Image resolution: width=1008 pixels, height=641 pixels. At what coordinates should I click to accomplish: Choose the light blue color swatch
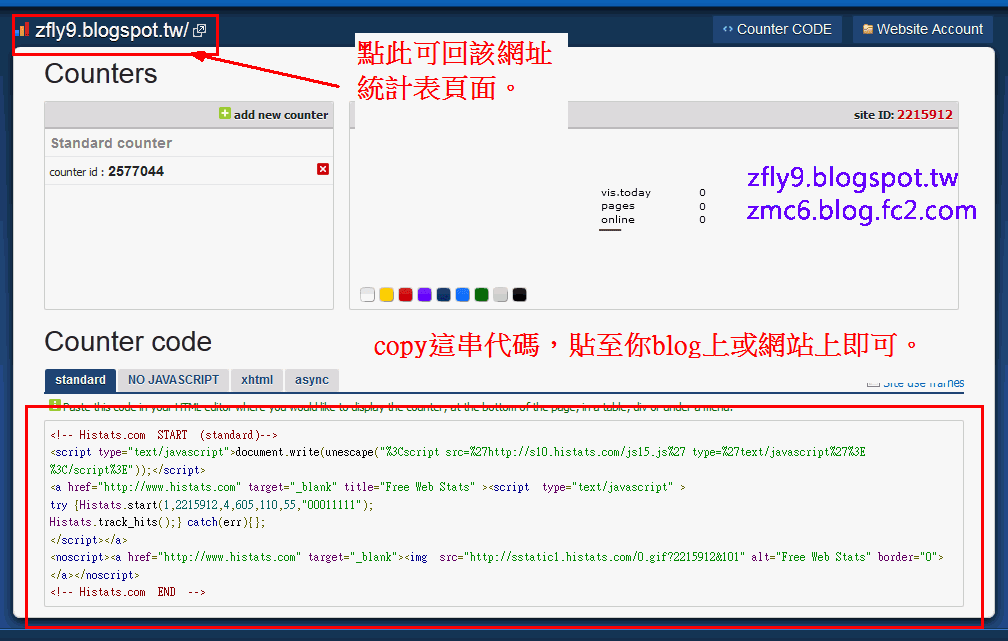point(462,295)
